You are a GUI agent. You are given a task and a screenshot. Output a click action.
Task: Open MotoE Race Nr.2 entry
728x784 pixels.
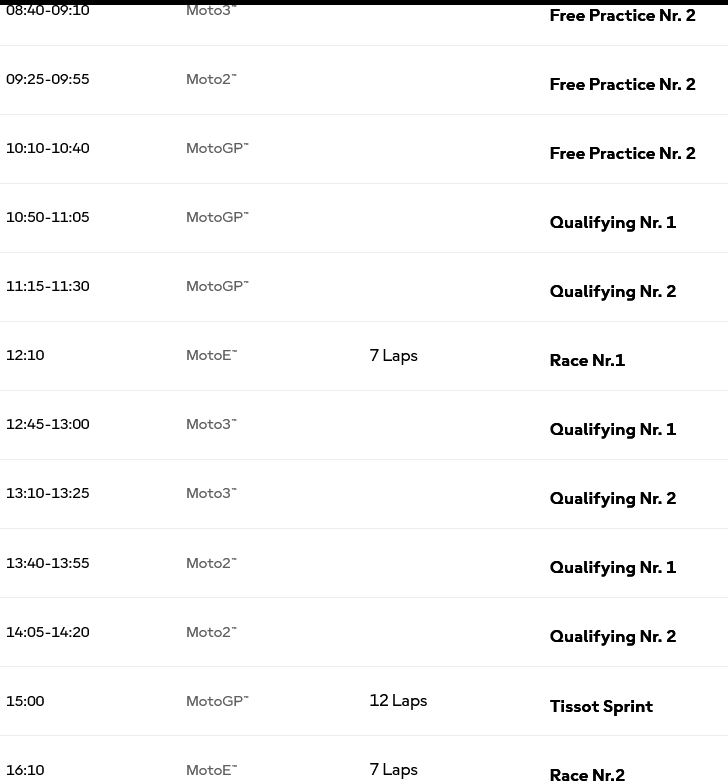(x=588, y=775)
